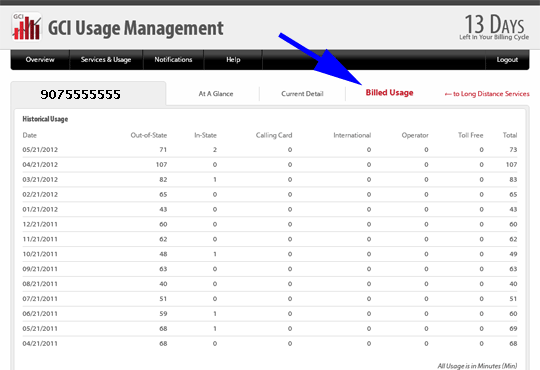Switch to the At A Glance tab

tap(216, 94)
